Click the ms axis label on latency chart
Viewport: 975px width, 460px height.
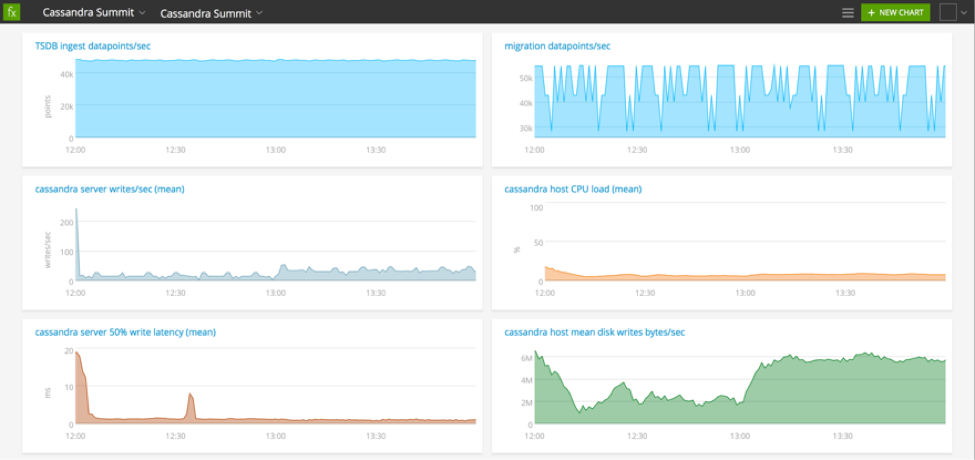47,393
